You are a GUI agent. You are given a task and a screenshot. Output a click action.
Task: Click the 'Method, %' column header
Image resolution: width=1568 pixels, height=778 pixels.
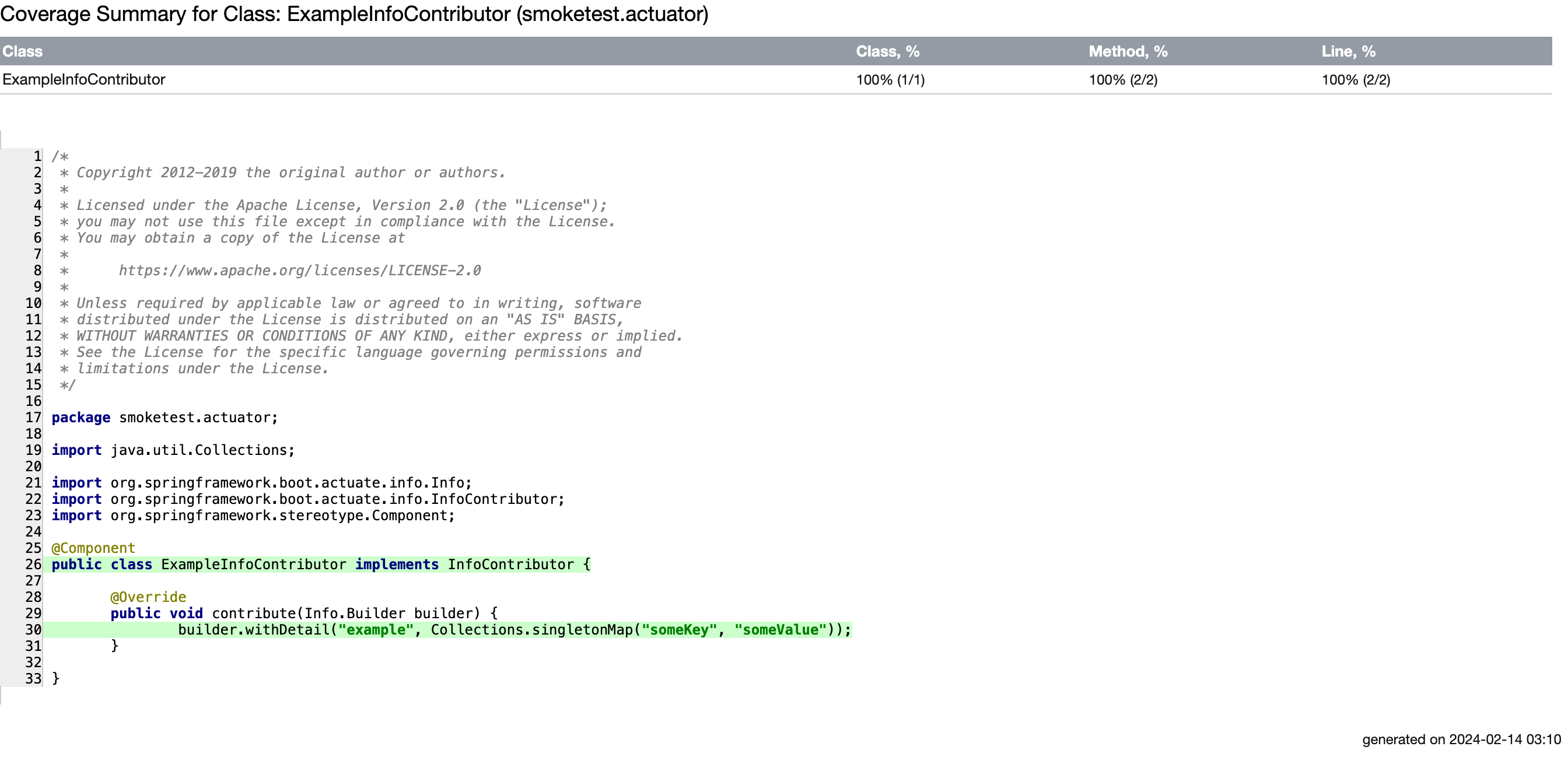pos(1128,51)
